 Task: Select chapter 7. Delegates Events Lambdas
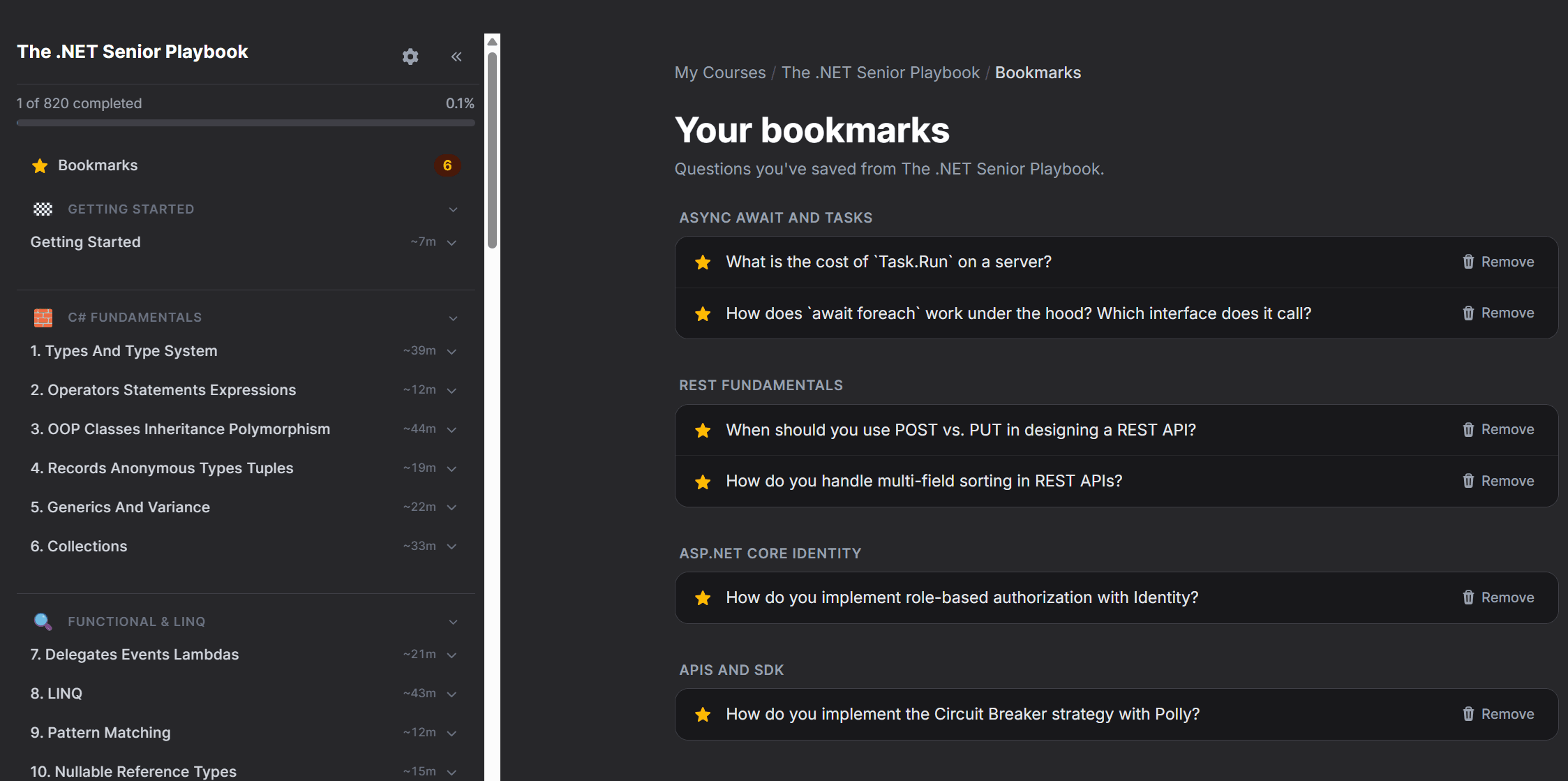point(135,655)
